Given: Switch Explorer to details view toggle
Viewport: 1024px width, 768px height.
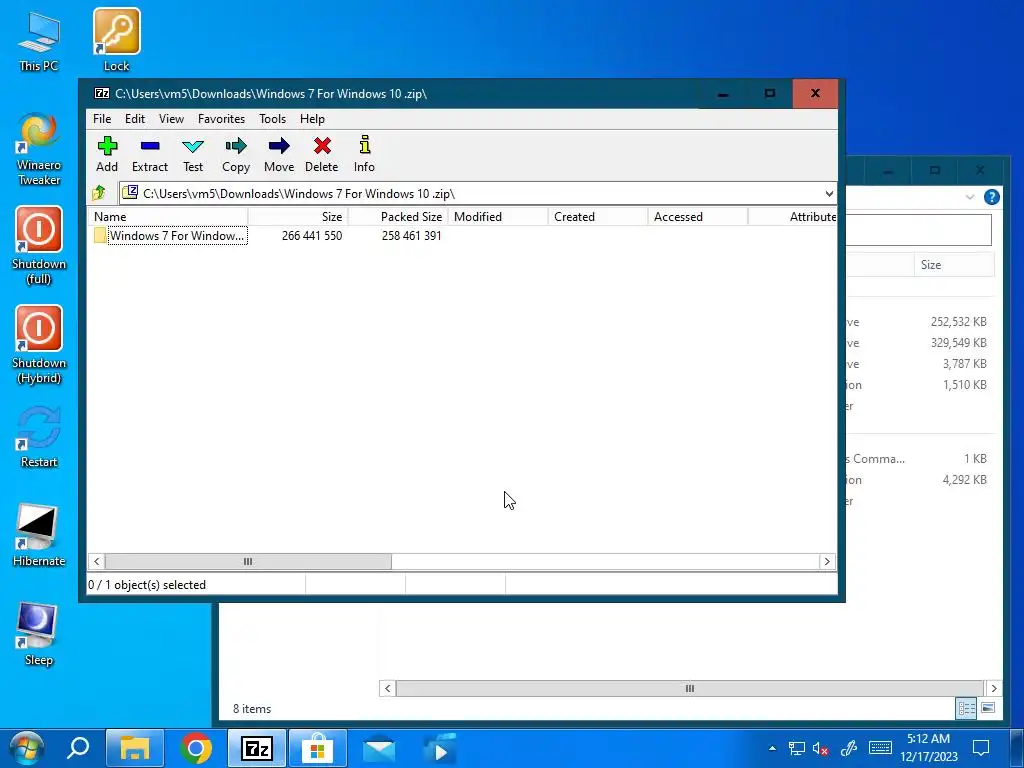Looking at the screenshot, I should [967, 709].
